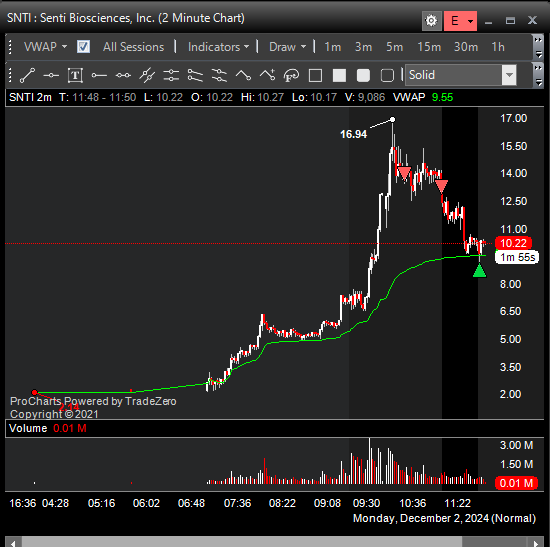
Task: Click the 16.94 high price point marker
Action: tap(393, 120)
